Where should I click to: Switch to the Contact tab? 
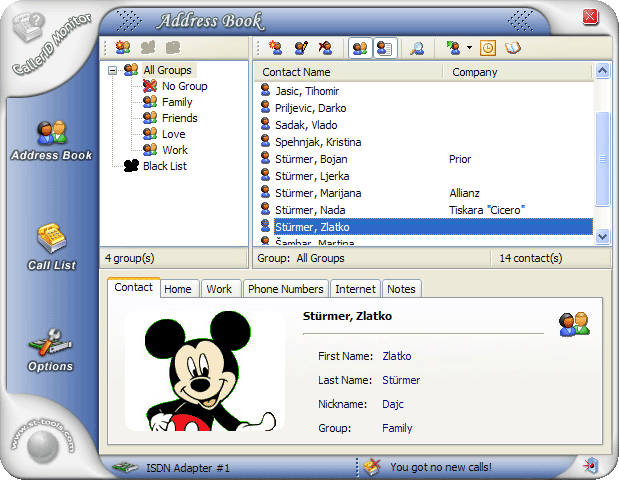[x=133, y=287]
